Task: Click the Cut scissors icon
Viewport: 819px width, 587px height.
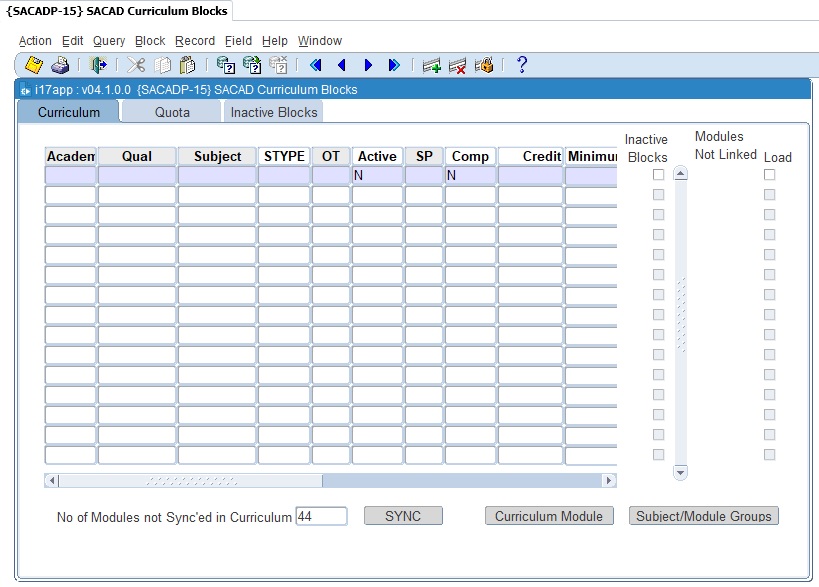Action: (x=136, y=65)
